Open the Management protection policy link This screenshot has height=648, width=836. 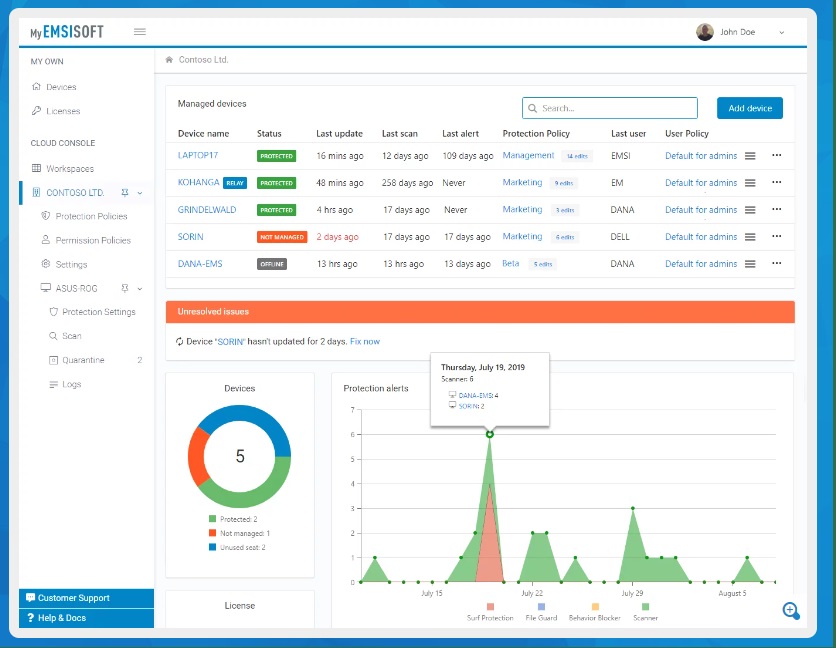point(528,155)
